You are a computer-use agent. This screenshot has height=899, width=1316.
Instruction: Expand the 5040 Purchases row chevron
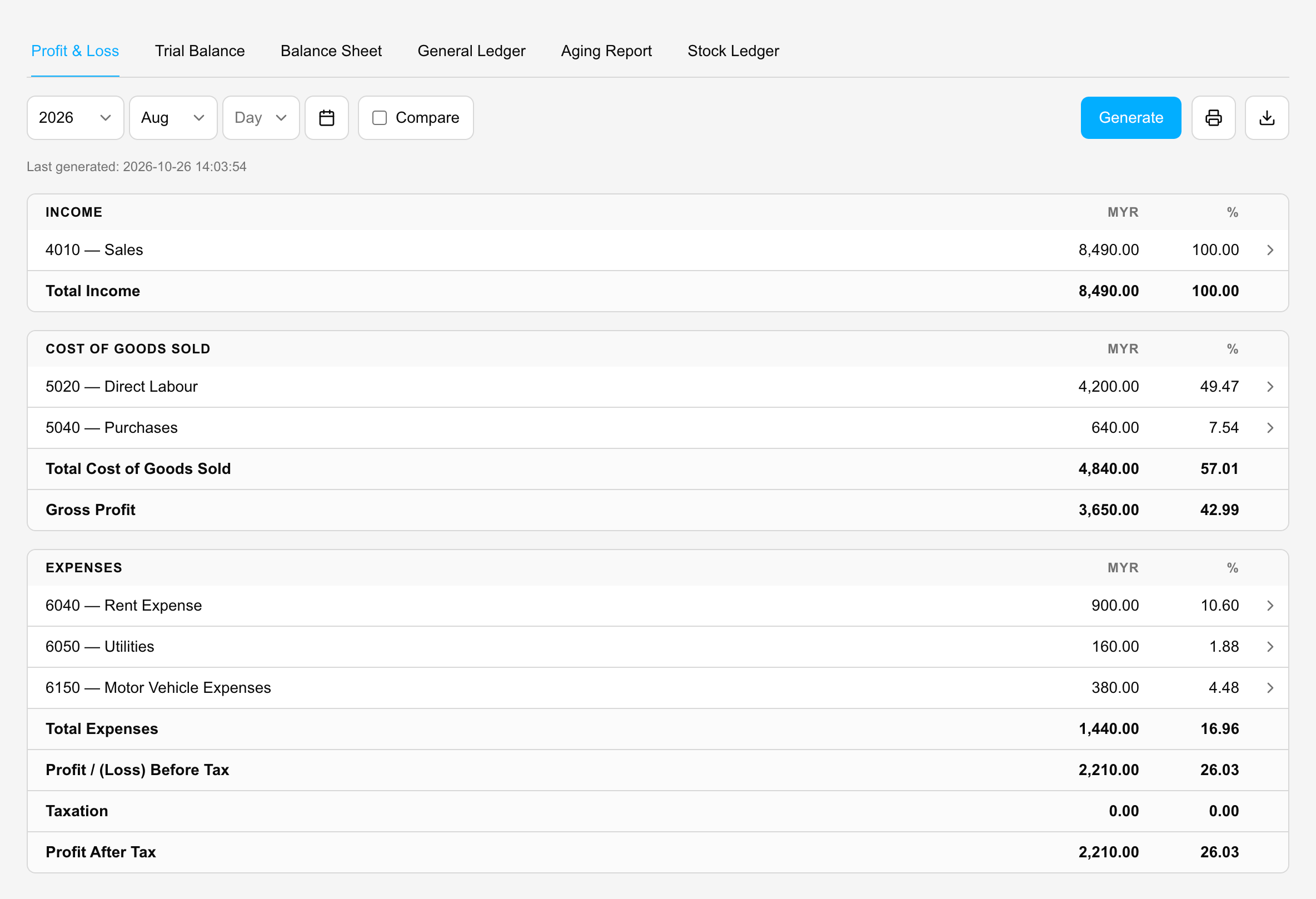pos(1270,428)
